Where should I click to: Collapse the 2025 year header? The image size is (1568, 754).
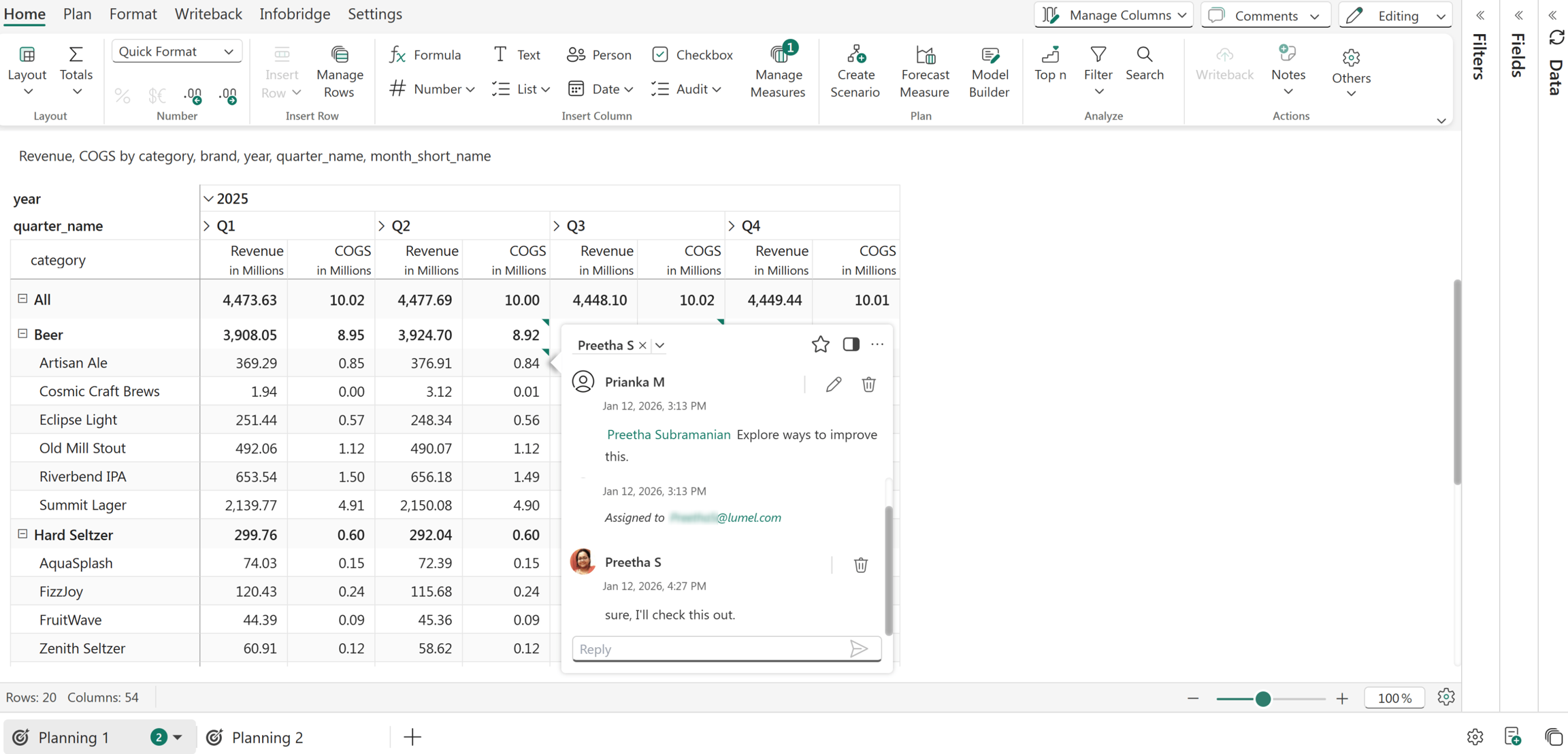(208, 199)
